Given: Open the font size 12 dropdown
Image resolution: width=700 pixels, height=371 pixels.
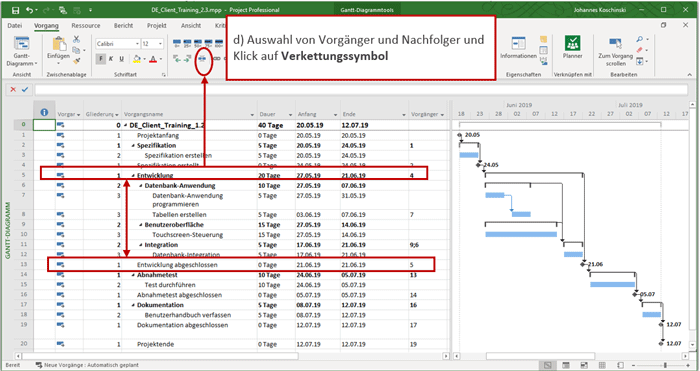Looking at the screenshot, I should pos(160,44).
